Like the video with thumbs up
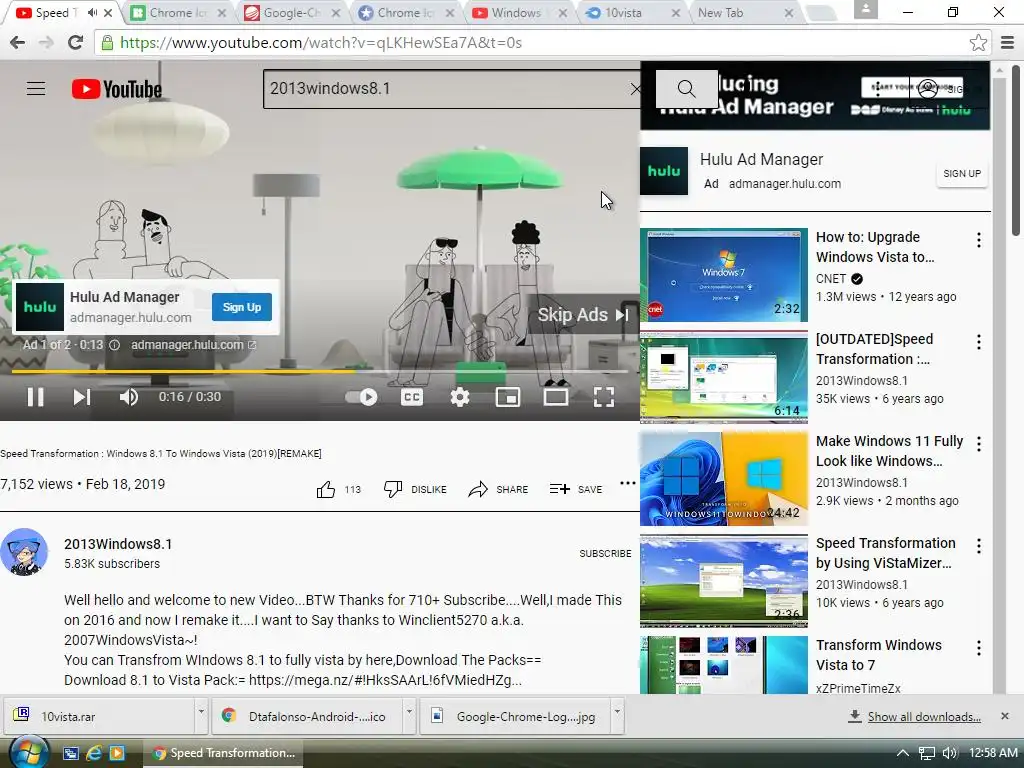Image resolution: width=1024 pixels, height=768 pixels. (x=326, y=489)
